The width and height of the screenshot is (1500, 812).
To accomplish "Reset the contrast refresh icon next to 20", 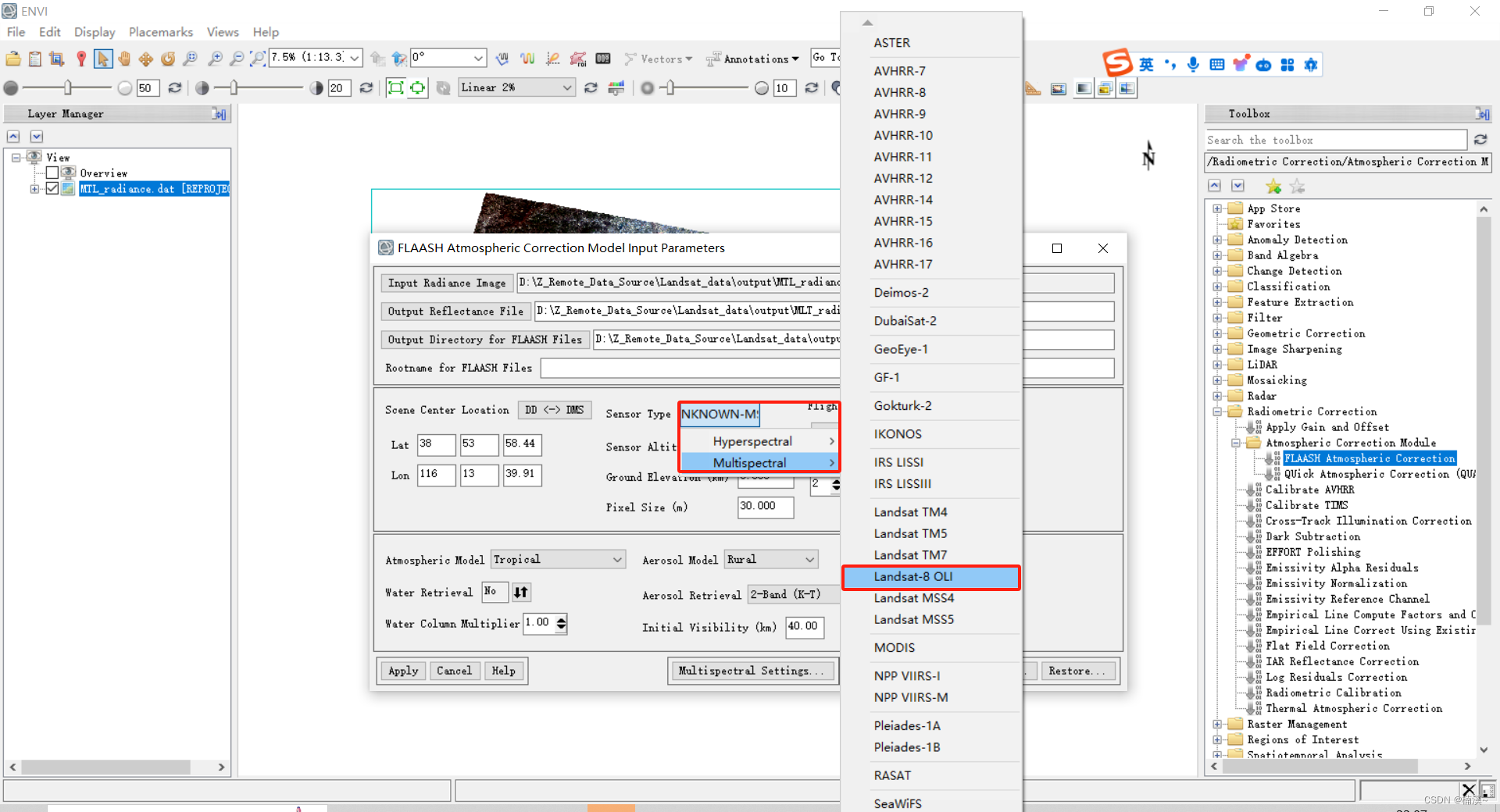I will point(366,88).
